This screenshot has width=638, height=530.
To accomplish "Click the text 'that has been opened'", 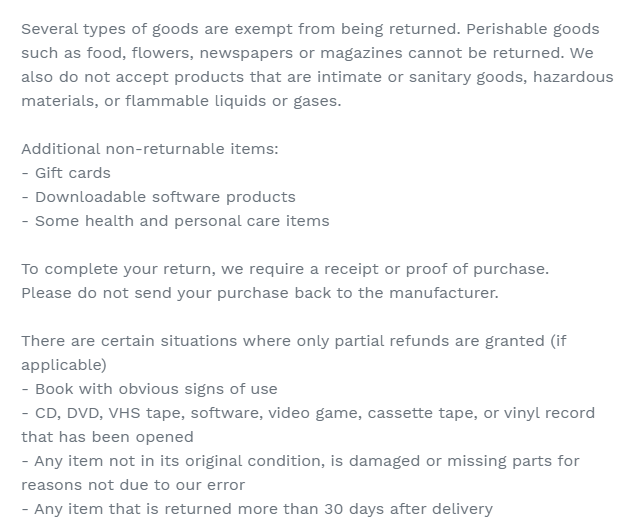I will coord(108,437).
